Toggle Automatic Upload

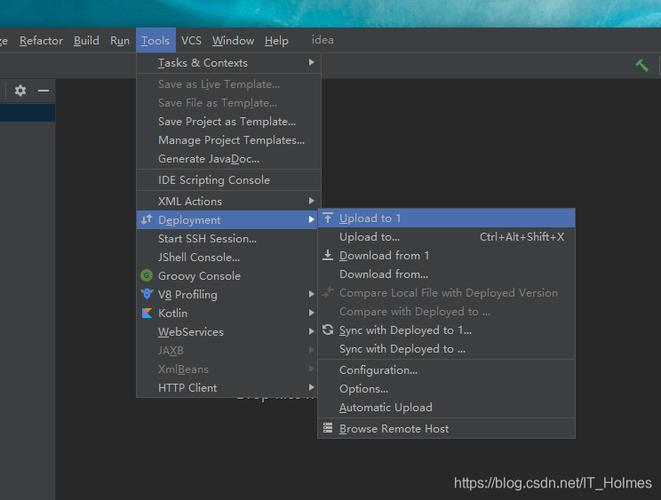[x=446, y=407]
